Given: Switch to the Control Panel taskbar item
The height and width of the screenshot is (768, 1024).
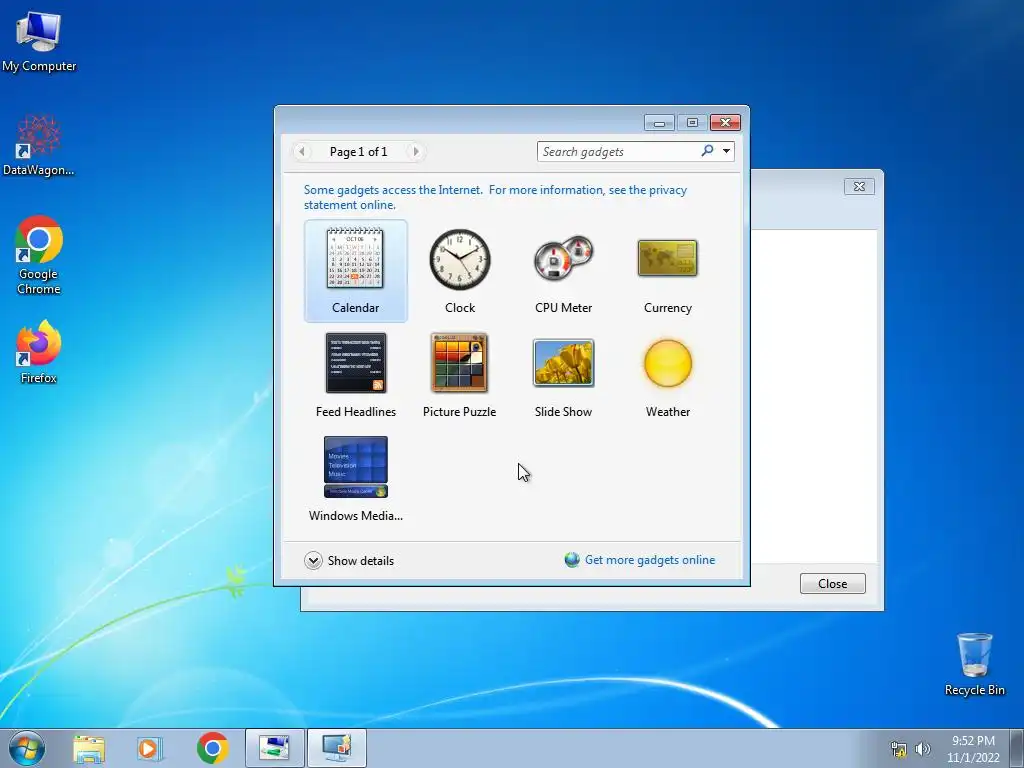Looking at the screenshot, I should point(274,748).
